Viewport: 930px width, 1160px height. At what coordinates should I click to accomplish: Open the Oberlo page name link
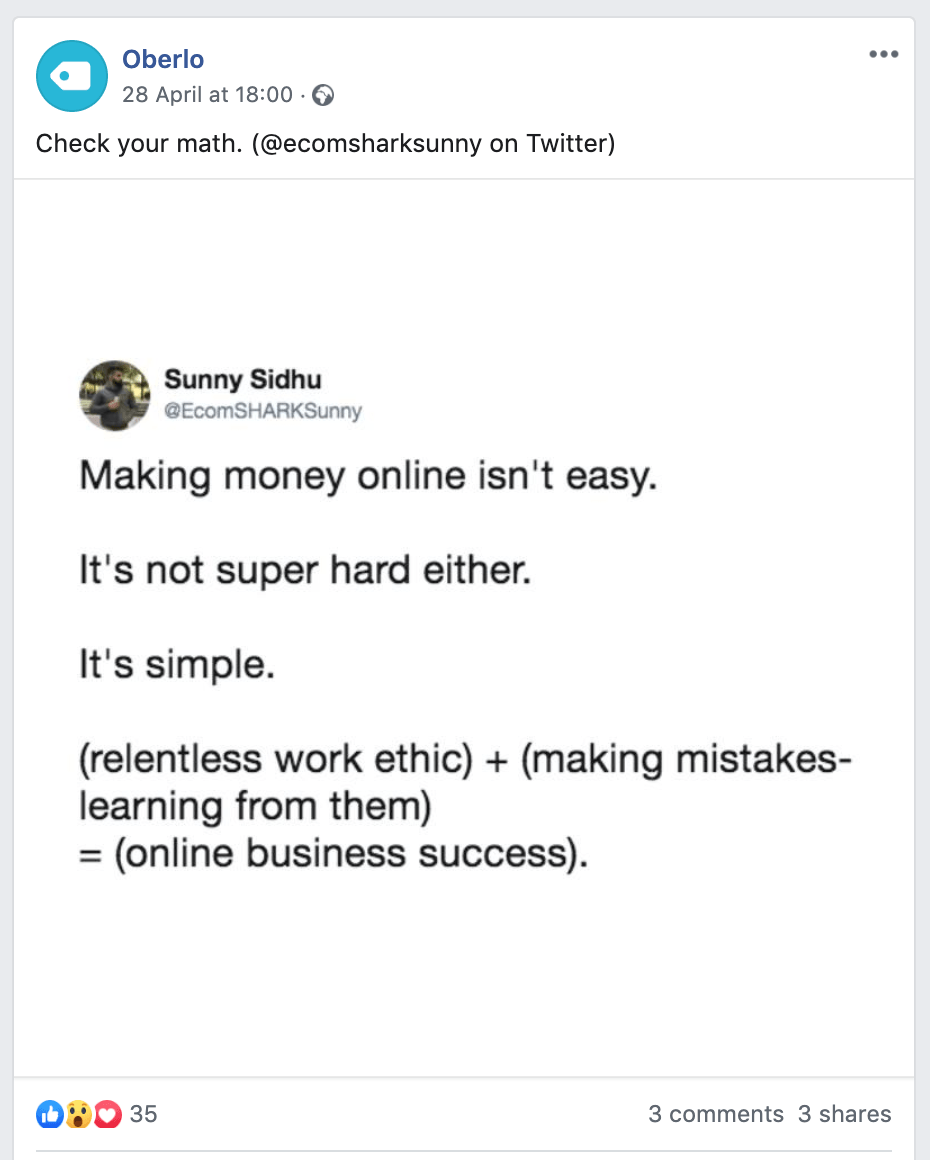(x=163, y=59)
